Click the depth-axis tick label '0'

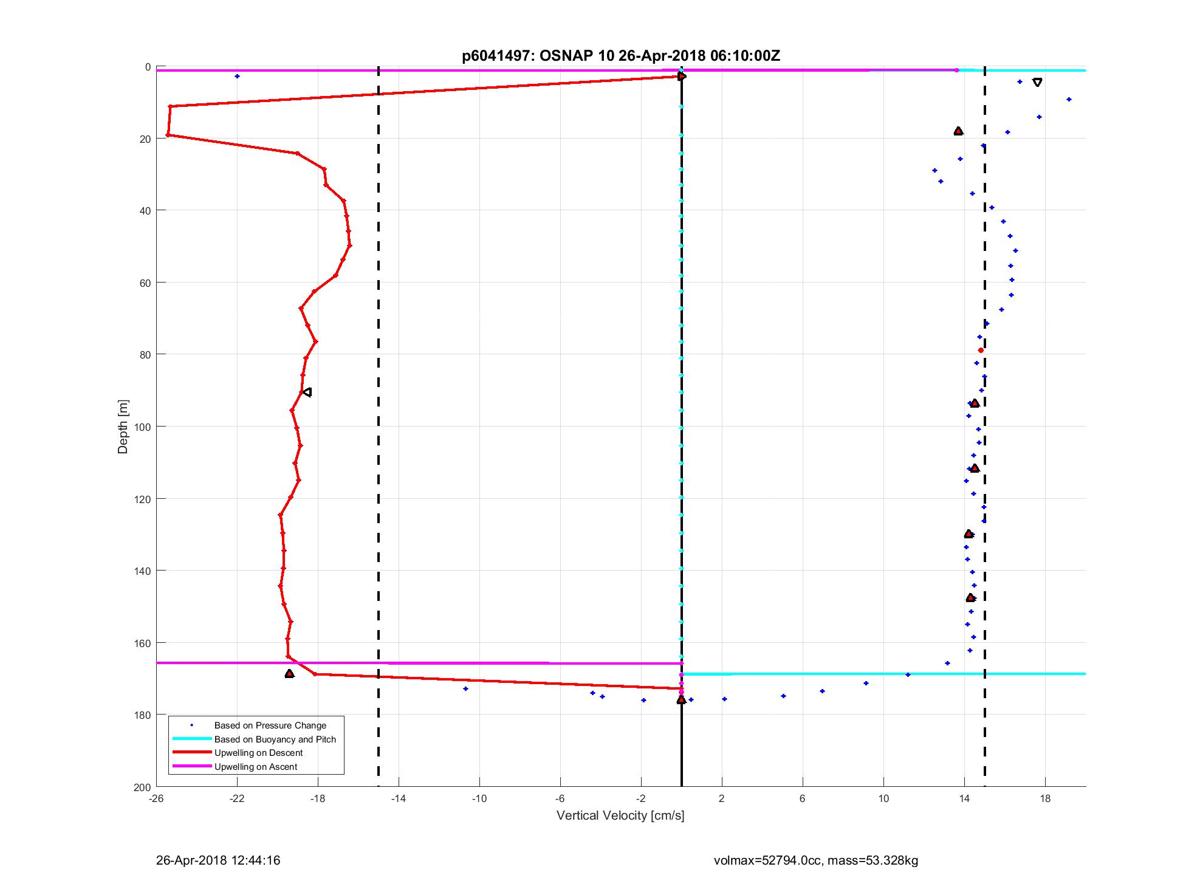pos(148,67)
